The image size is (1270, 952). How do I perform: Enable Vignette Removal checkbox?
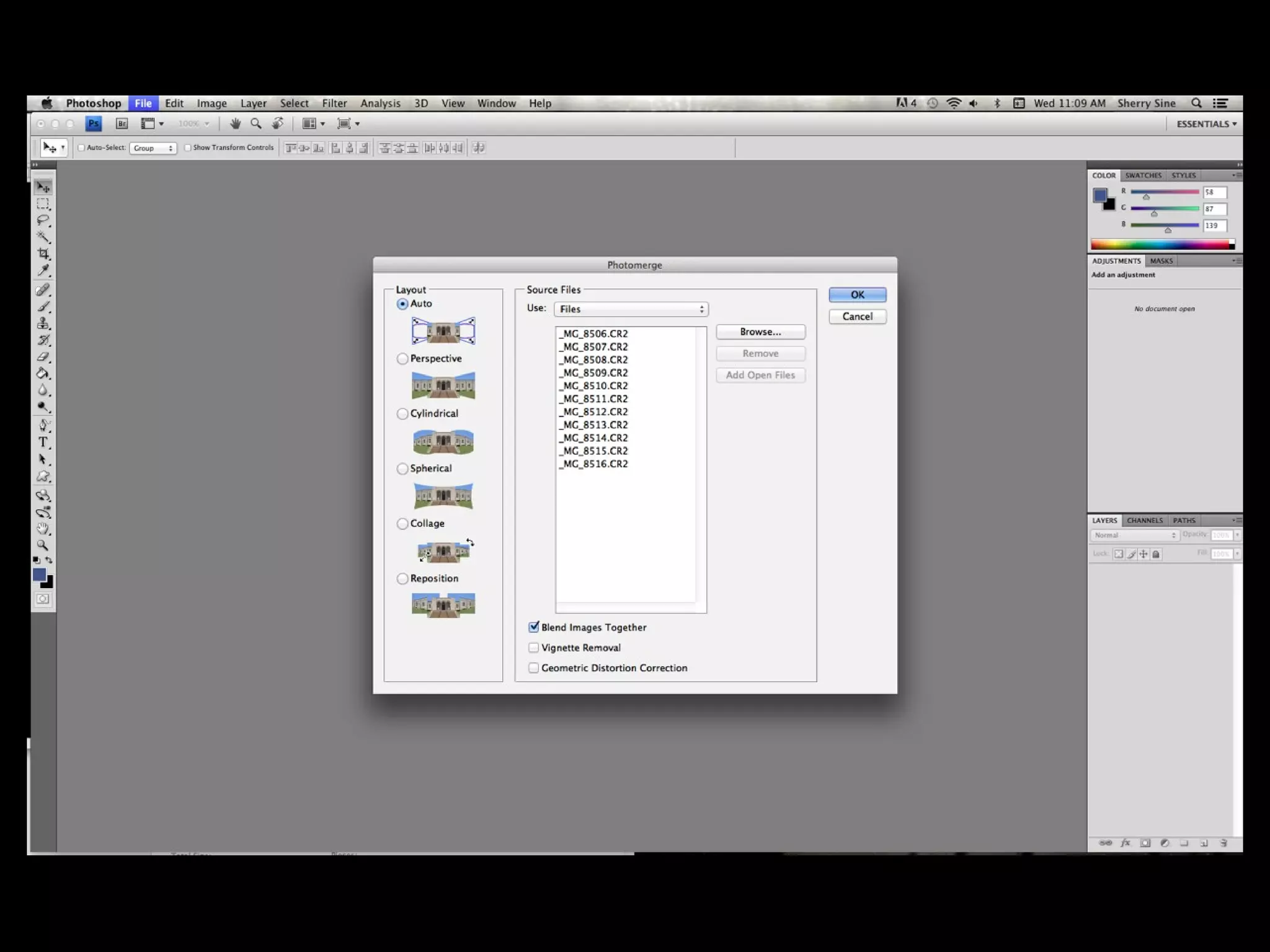point(533,648)
